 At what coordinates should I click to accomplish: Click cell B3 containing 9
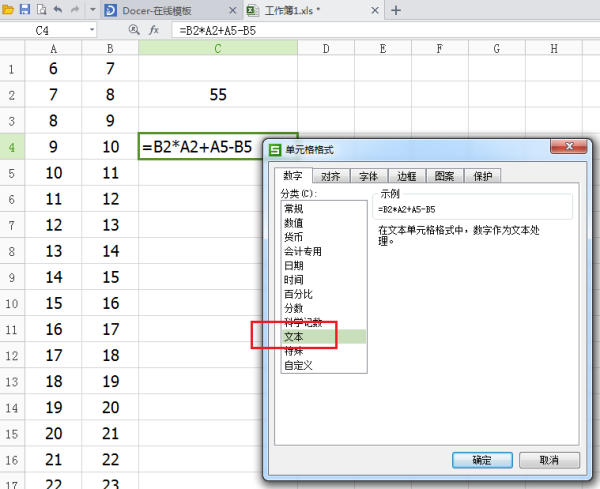point(110,121)
